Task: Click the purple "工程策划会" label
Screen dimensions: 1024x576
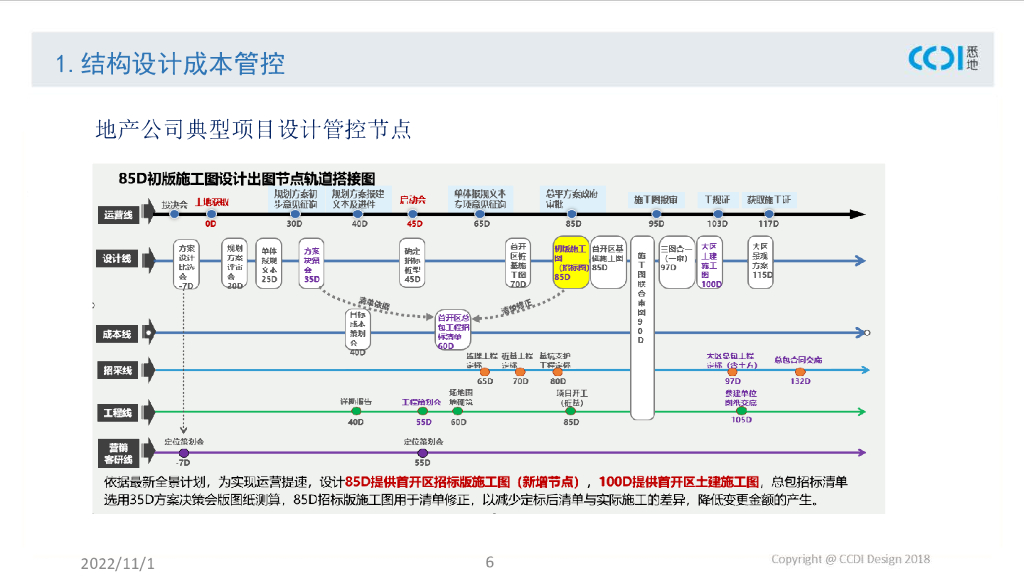Action: pyautogui.click(x=421, y=402)
